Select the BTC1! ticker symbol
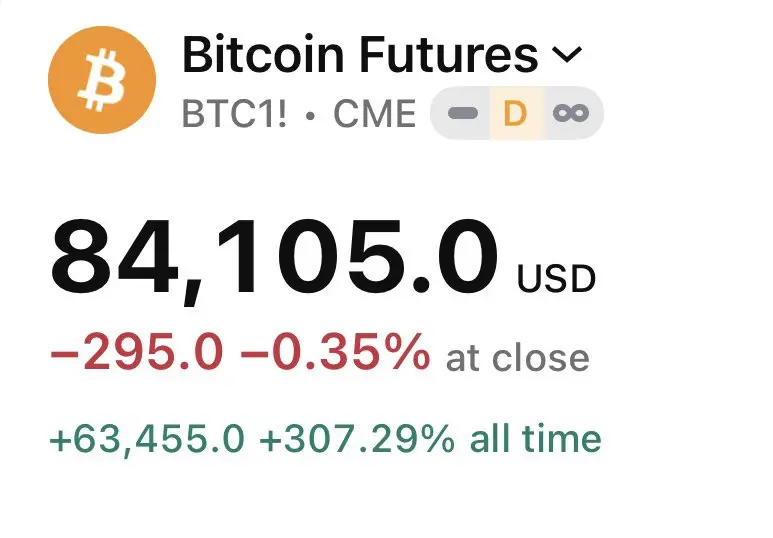This screenshot has width=773, height=538. 235,113
